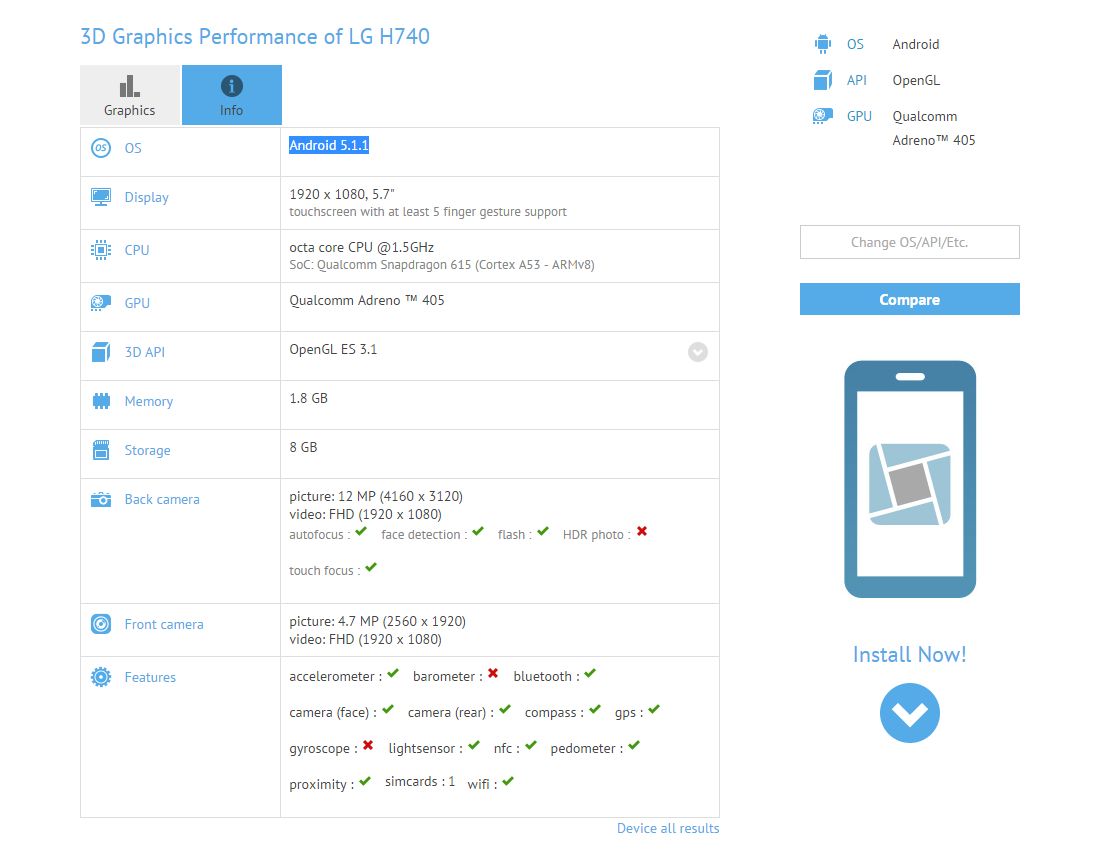The image size is (1120, 855).
Task: Click the Display monitor icon
Action: [101, 197]
